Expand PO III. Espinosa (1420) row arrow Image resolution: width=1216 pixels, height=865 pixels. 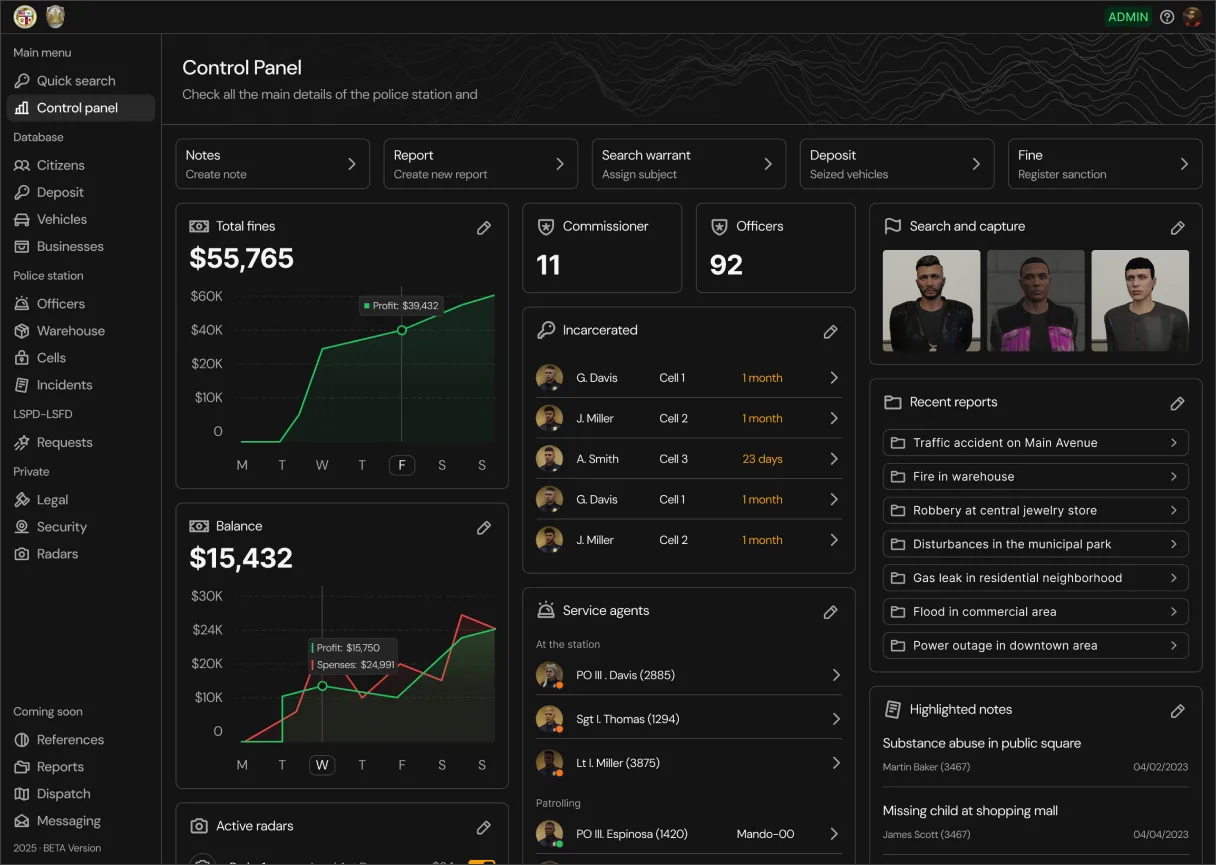click(x=834, y=834)
